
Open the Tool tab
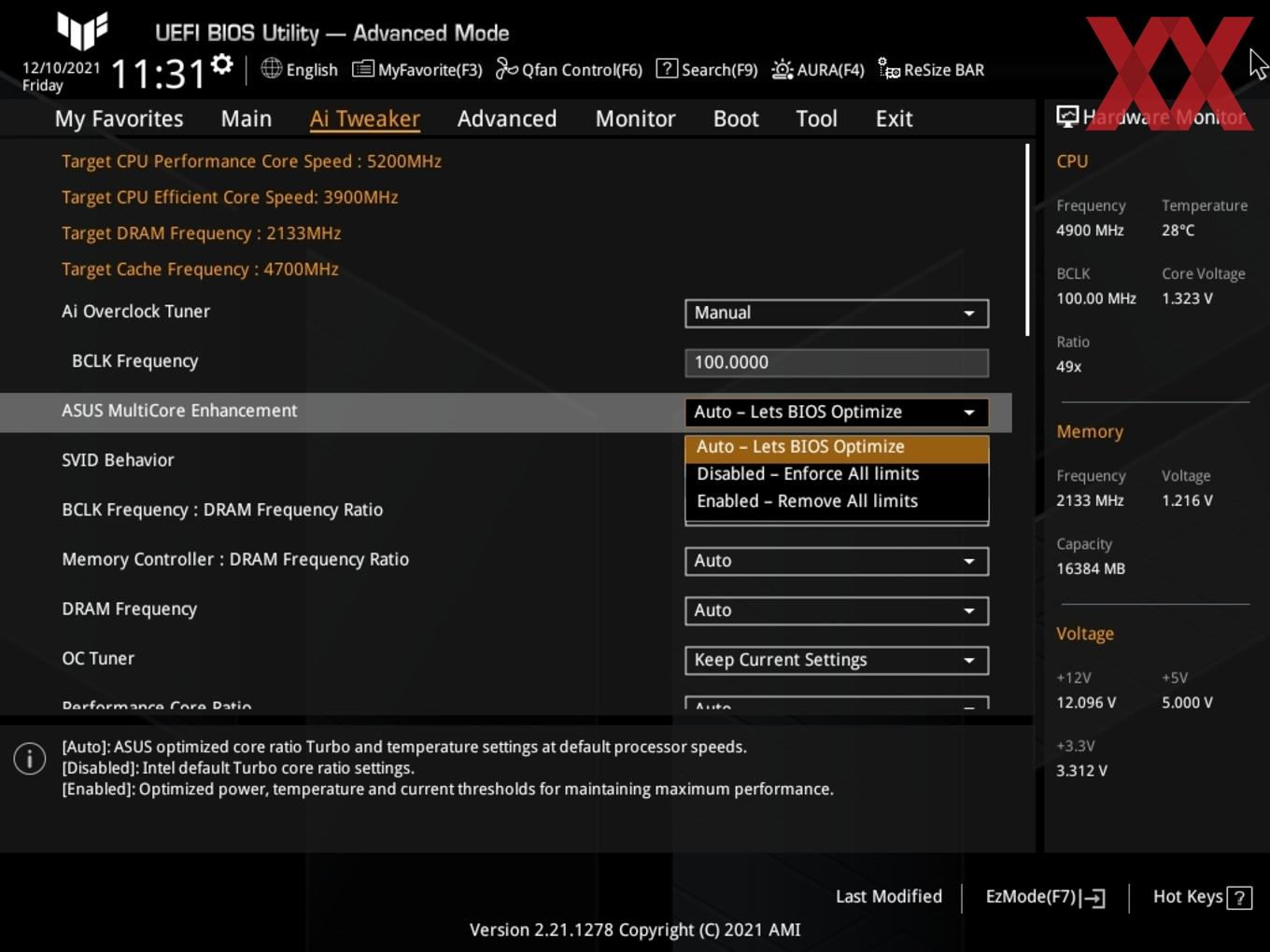coord(816,119)
